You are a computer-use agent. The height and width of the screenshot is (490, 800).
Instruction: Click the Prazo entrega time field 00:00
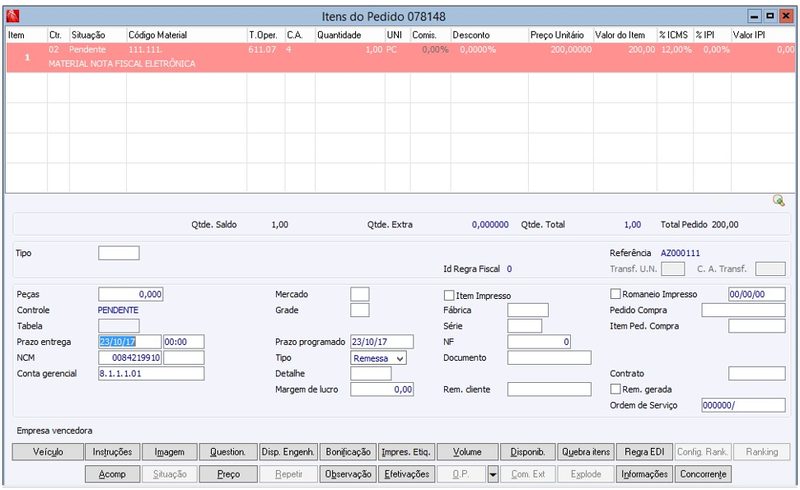coord(184,341)
